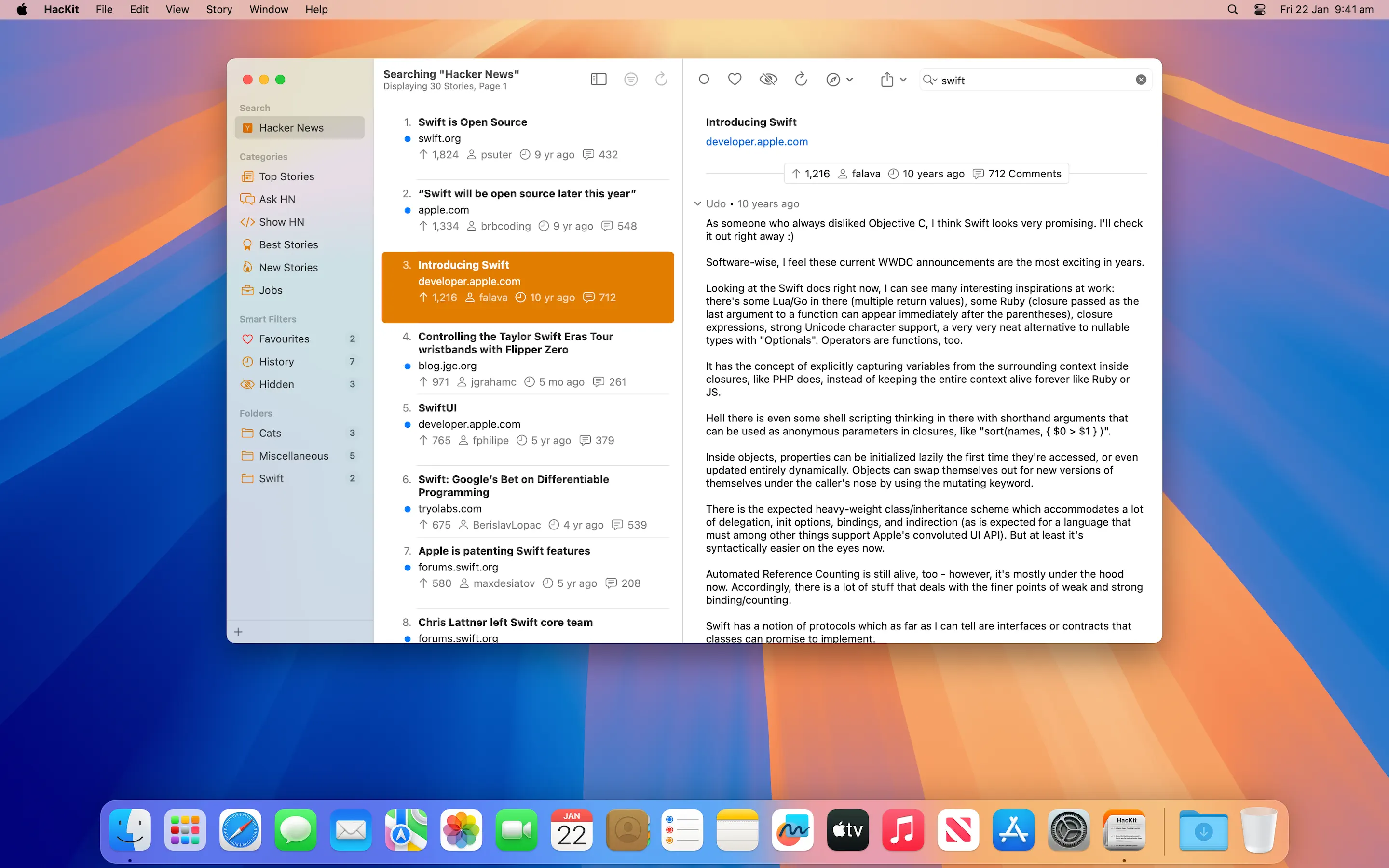Click the clear search X icon
Image resolution: width=1389 pixels, height=868 pixels.
click(1141, 80)
